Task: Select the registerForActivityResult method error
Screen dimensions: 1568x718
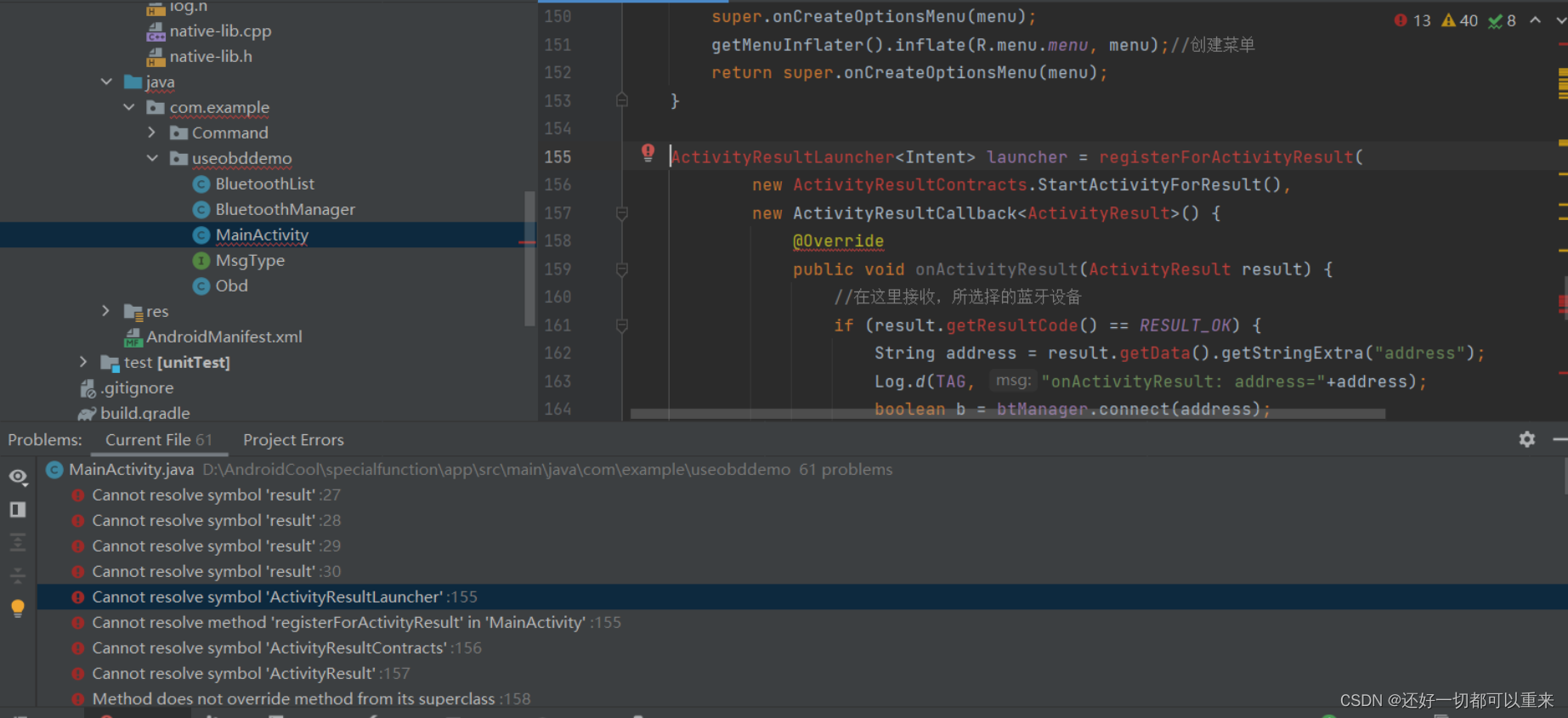Action: pos(801,623)
